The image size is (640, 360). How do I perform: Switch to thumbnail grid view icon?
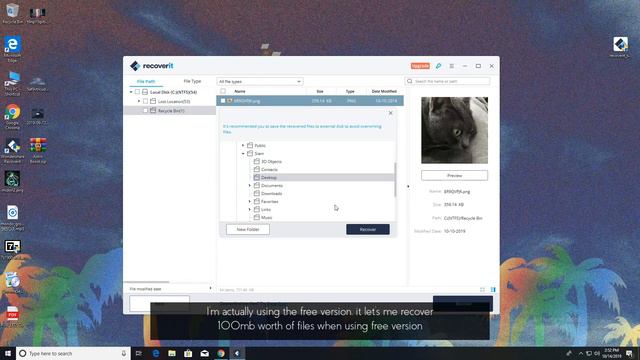(x=482, y=289)
